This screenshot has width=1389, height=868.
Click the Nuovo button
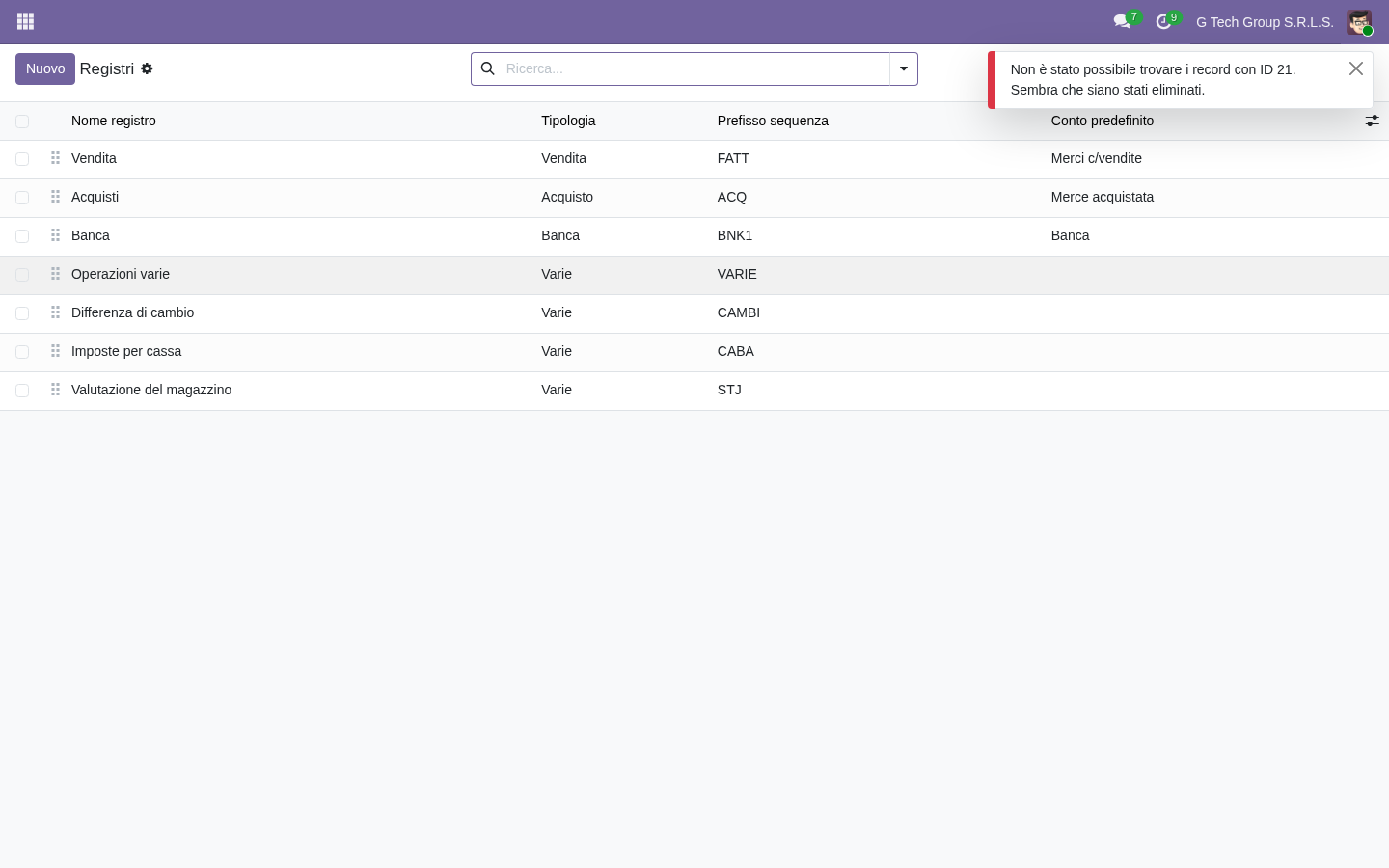[x=45, y=68]
